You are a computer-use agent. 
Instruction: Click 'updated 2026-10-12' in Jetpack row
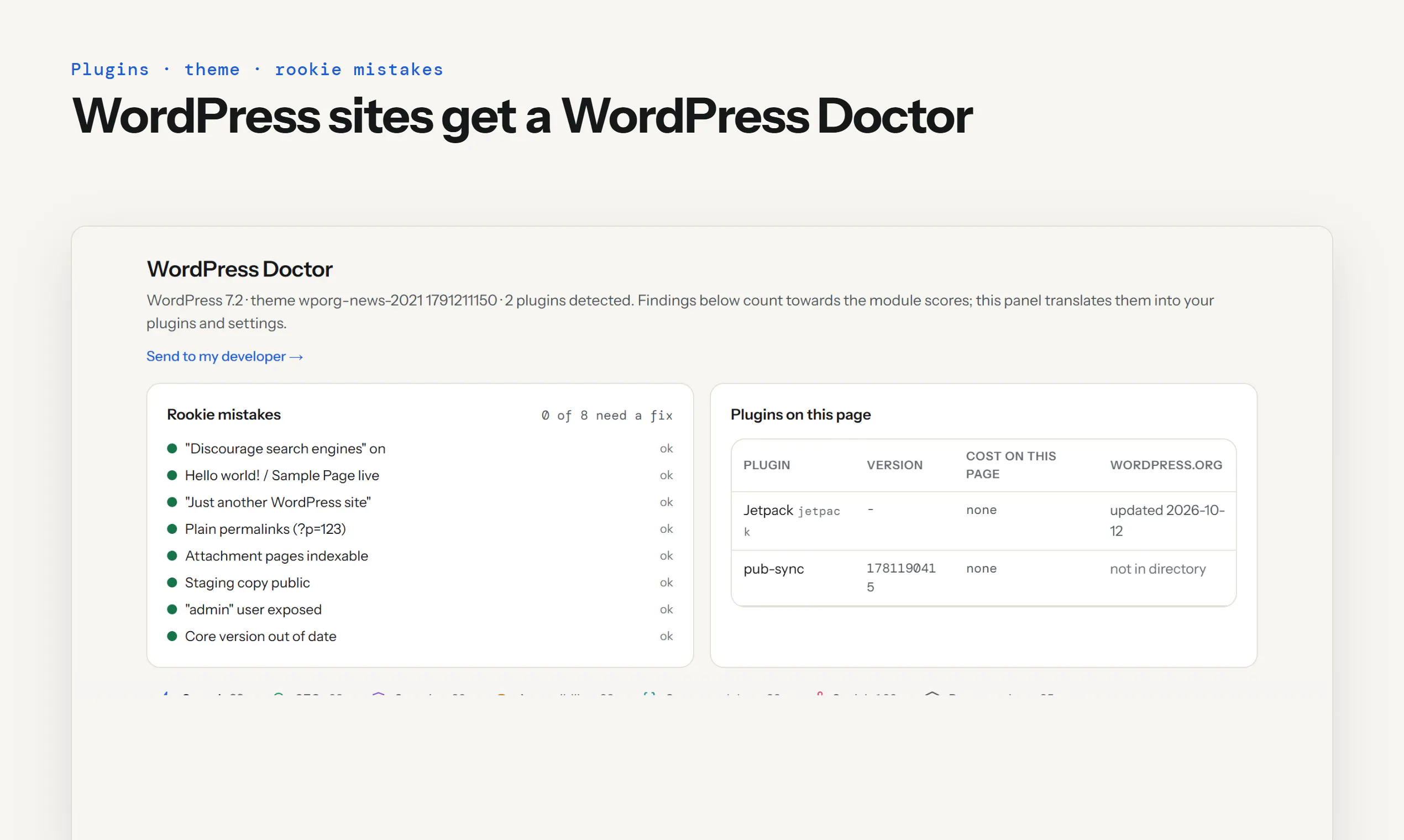click(x=1167, y=520)
